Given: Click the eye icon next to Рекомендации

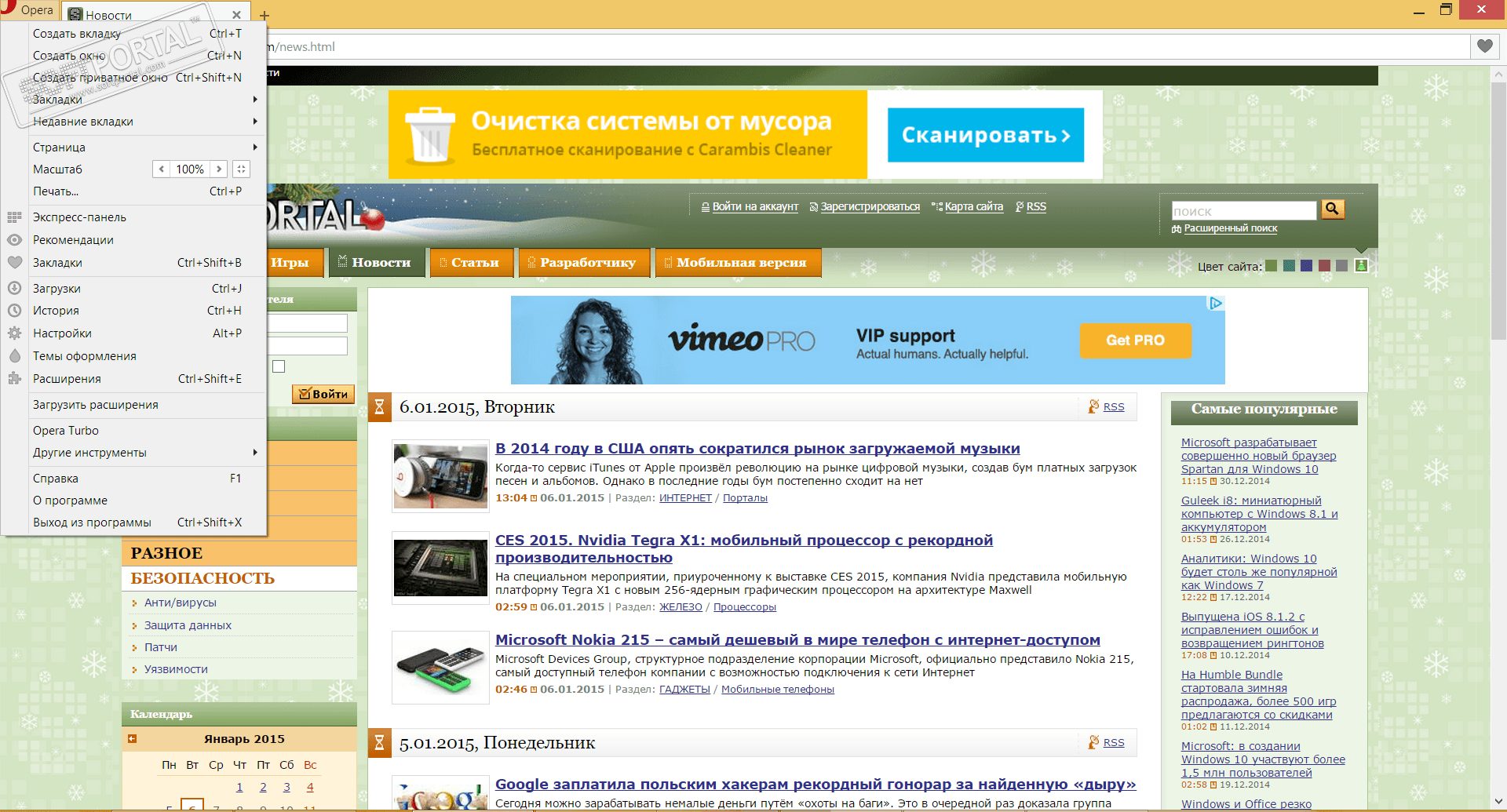Looking at the screenshot, I should pos(14,240).
